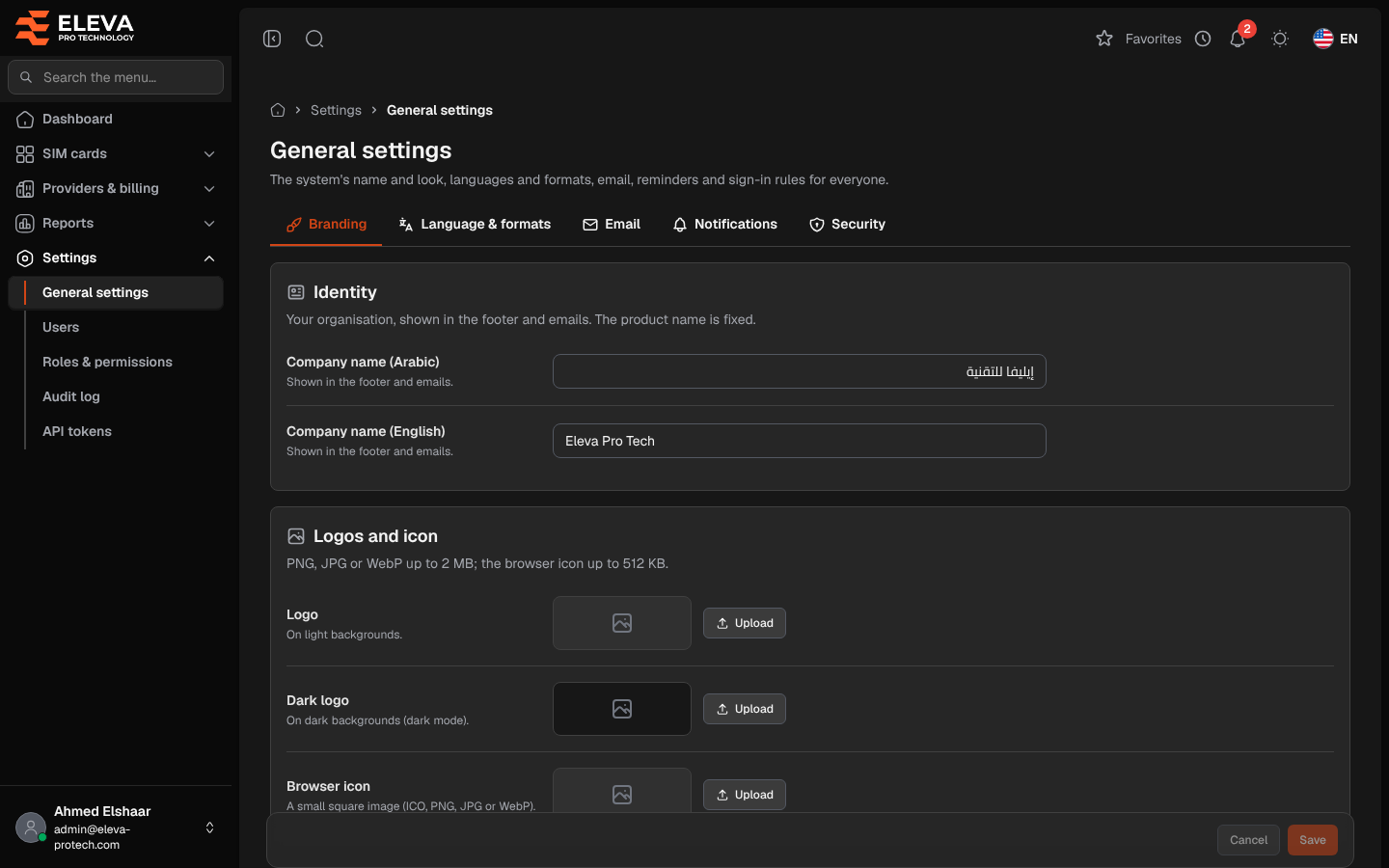Upload a Dark logo file
Viewport: 1389px width, 868px height.
click(x=745, y=709)
